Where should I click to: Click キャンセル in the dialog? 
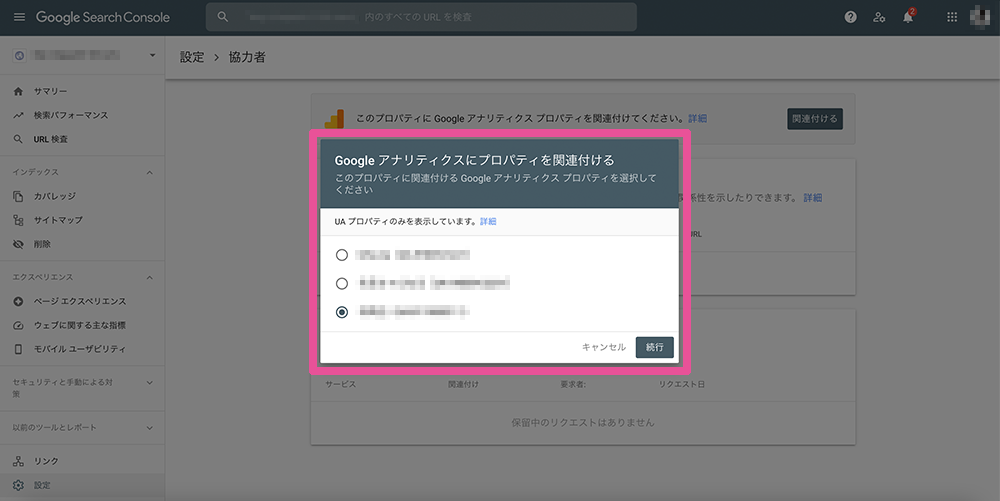(x=603, y=347)
